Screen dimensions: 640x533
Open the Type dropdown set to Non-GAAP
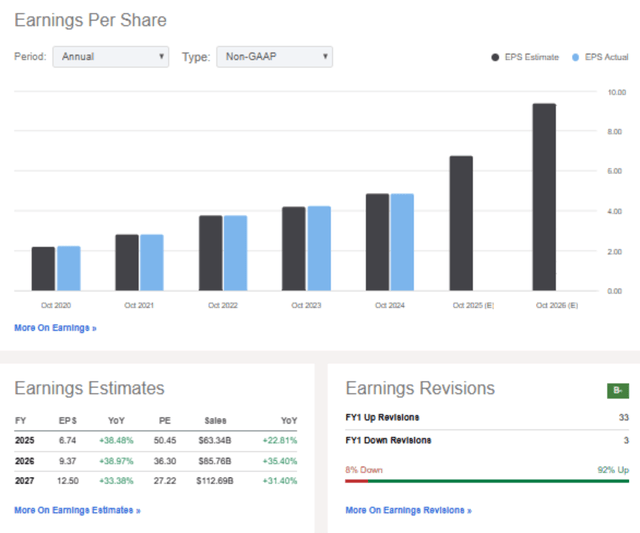(274, 57)
